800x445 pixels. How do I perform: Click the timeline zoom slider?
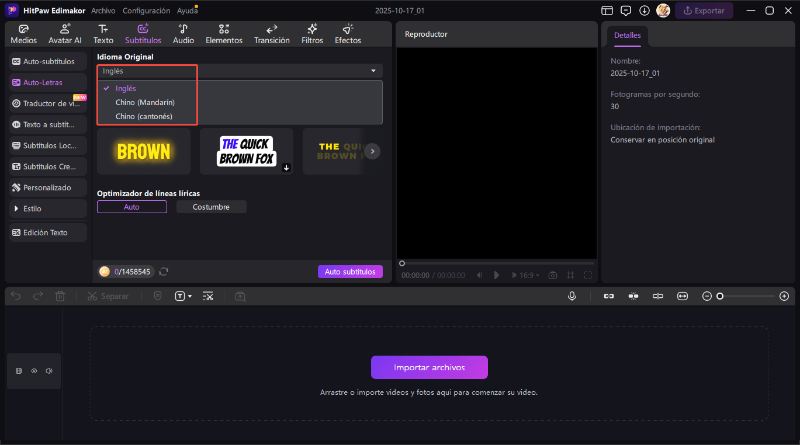745,296
